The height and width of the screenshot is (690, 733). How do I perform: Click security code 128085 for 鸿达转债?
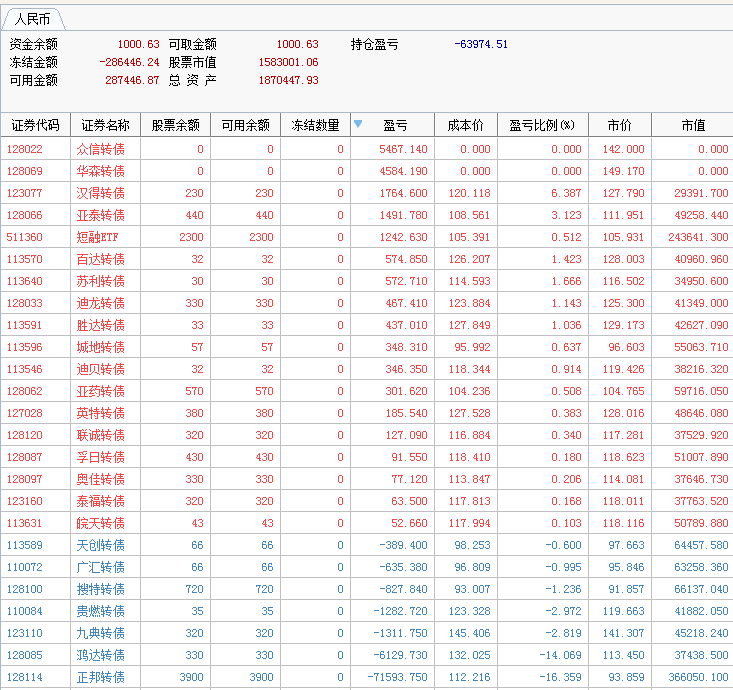[25, 655]
